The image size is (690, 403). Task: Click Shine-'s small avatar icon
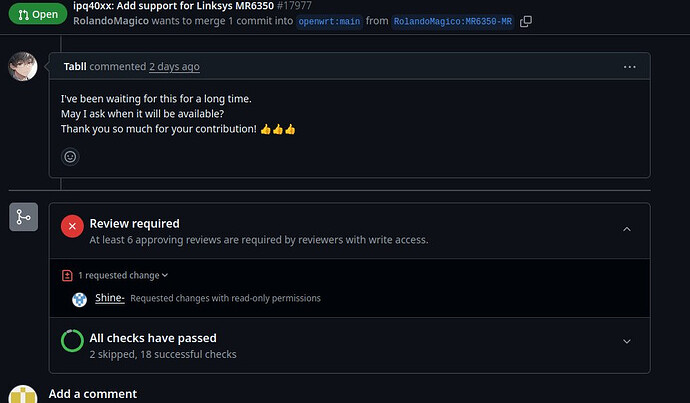pos(79,299)
